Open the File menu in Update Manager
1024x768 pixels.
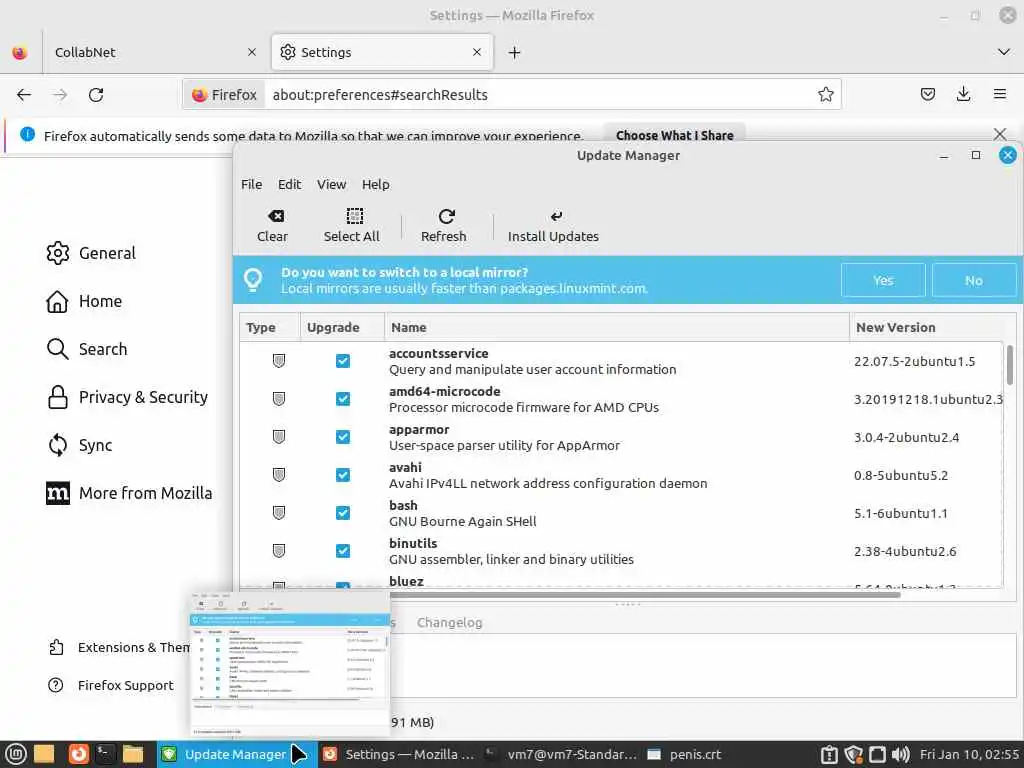pos(251,184)
